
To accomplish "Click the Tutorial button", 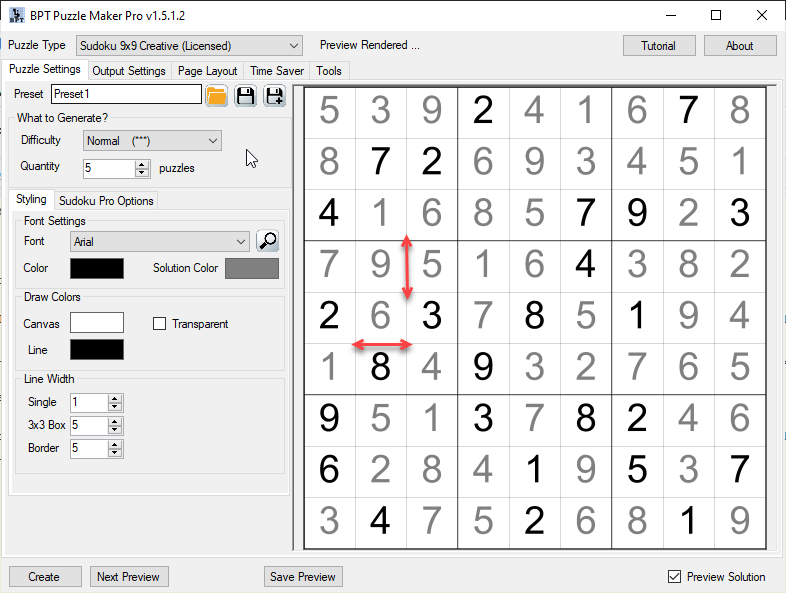I will (x=658, y=46).
